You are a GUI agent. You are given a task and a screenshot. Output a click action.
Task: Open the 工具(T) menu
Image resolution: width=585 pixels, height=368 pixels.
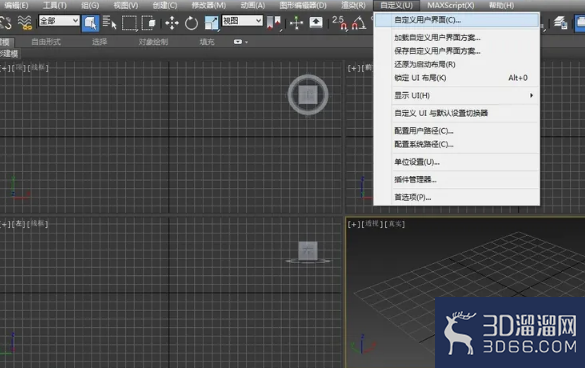pos(54,5)
